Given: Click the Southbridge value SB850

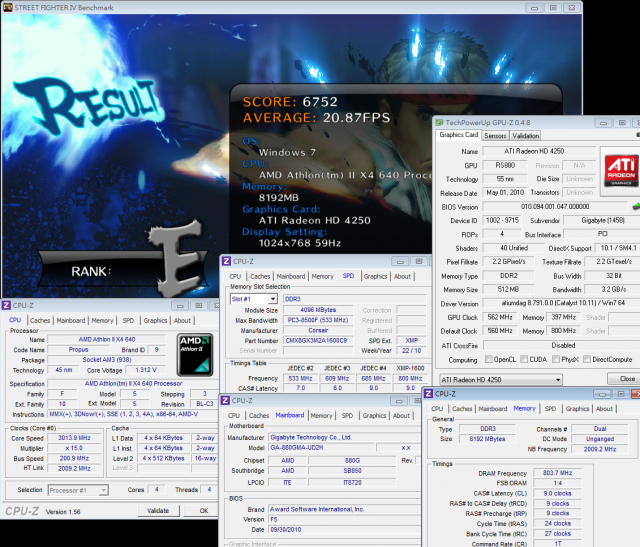Looking at the screenshot, I should (352, 471).
